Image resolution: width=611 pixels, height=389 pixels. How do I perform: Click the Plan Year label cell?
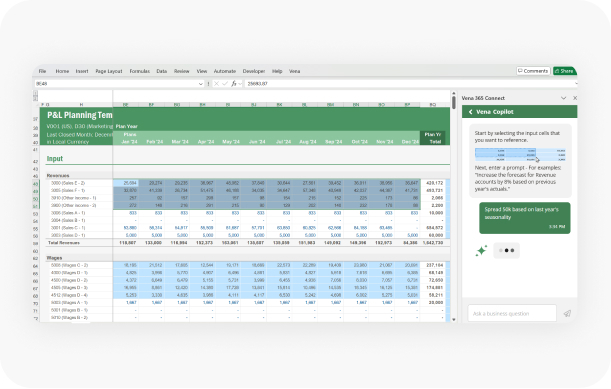[x=127, y=126]
